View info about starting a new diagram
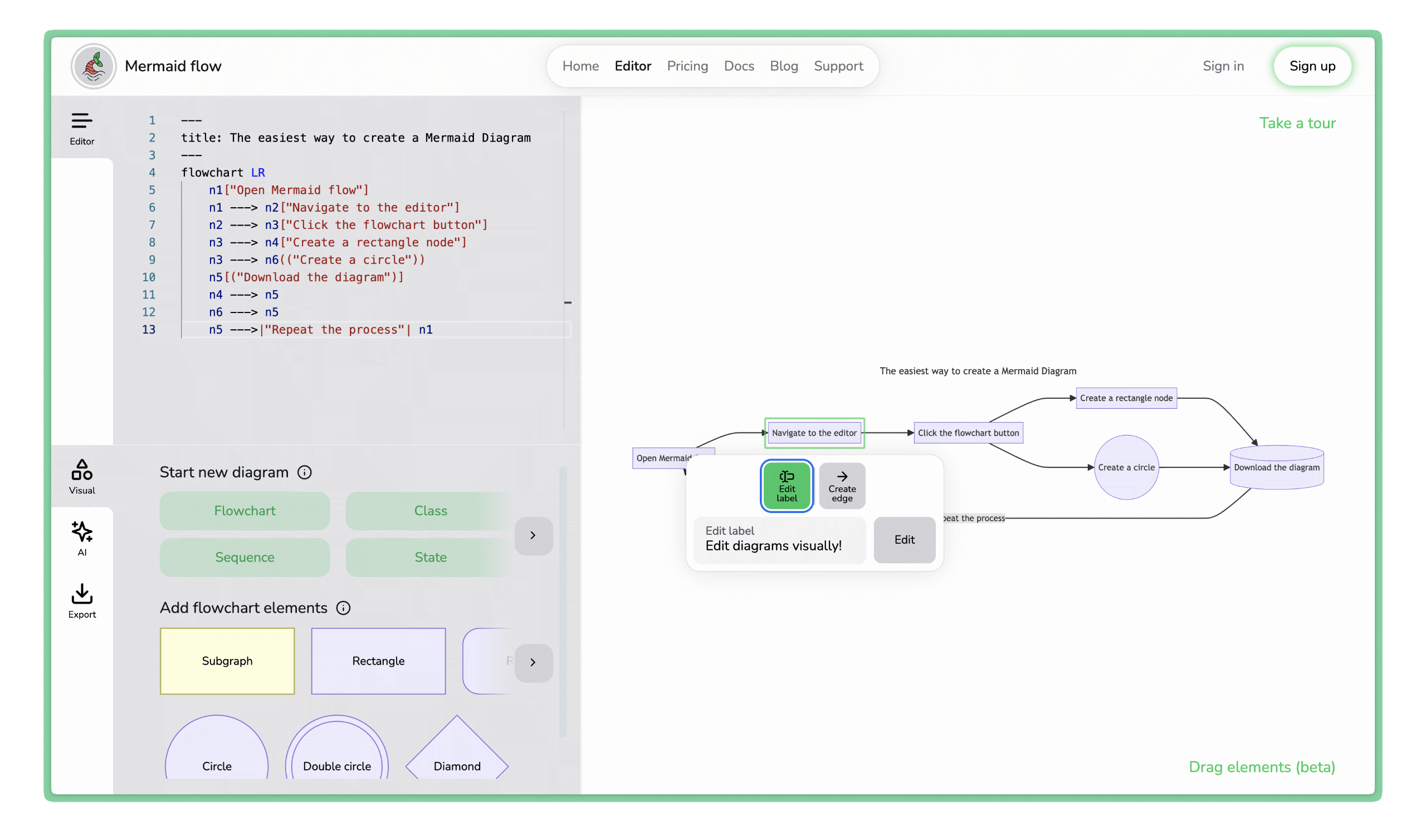The image size is (1426, 840). (x=305, y=472)
